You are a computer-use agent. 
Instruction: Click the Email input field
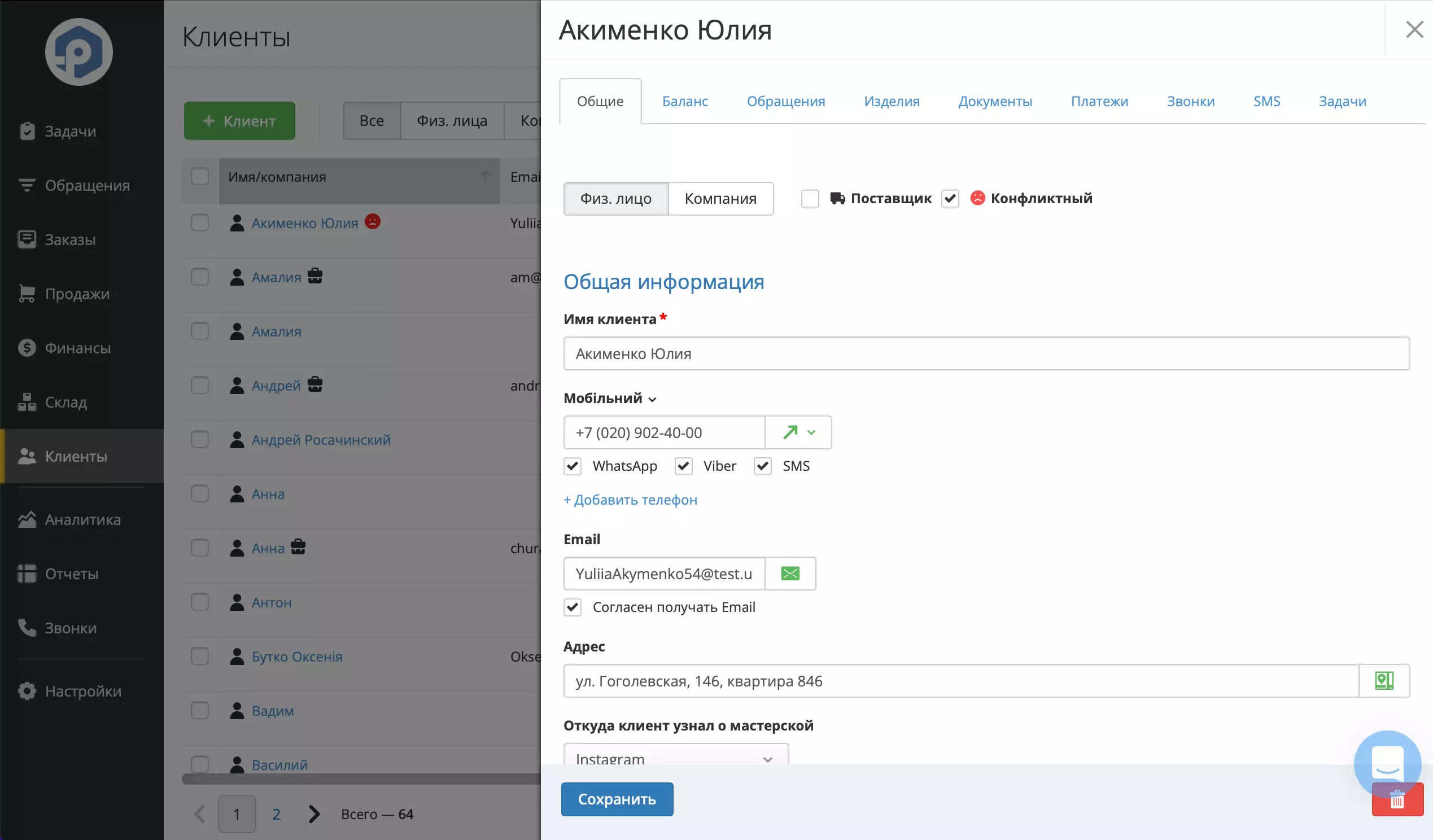(663, 574)
